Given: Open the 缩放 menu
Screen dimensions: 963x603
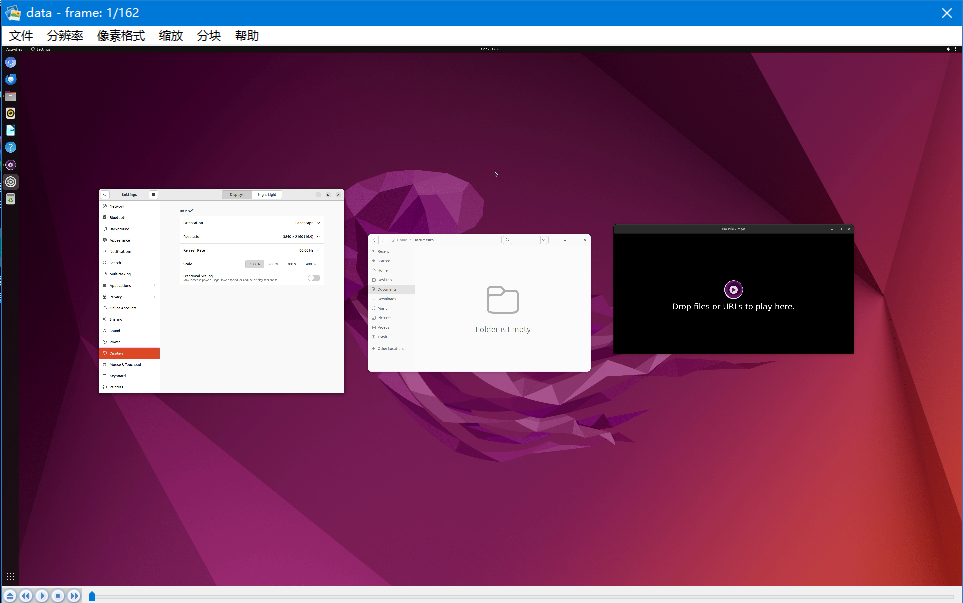Looking at the screenshot, I should [171, 36].
